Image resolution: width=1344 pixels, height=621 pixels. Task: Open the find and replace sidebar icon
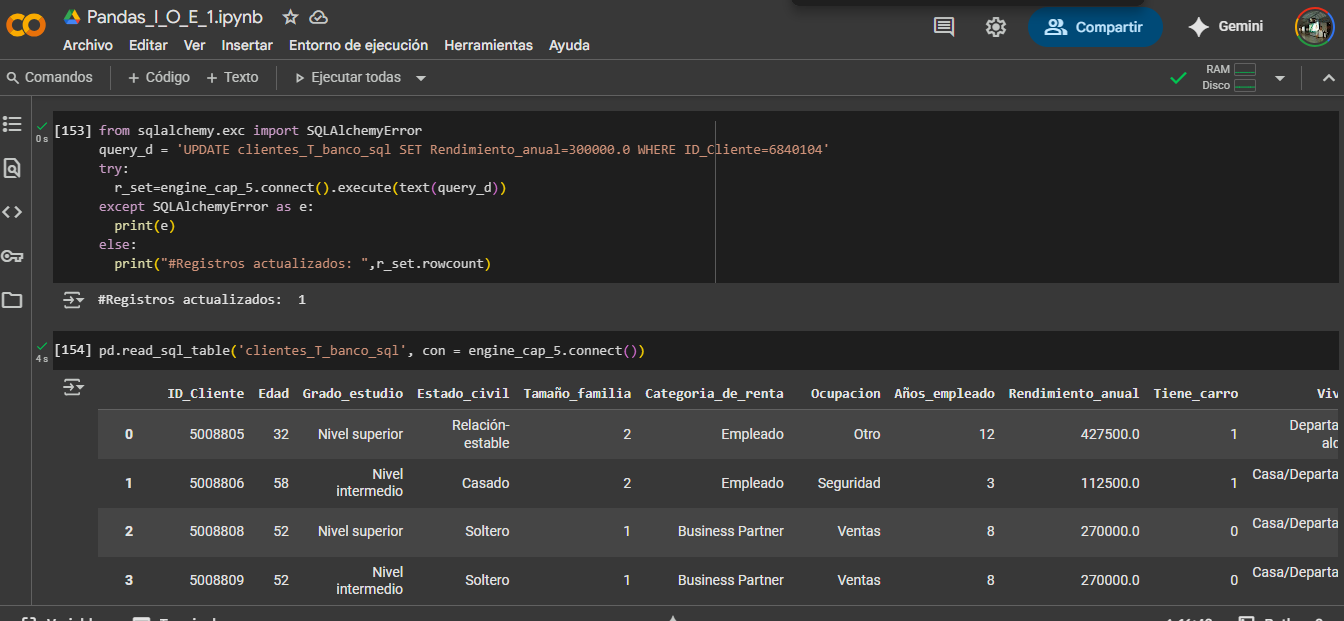12,168
